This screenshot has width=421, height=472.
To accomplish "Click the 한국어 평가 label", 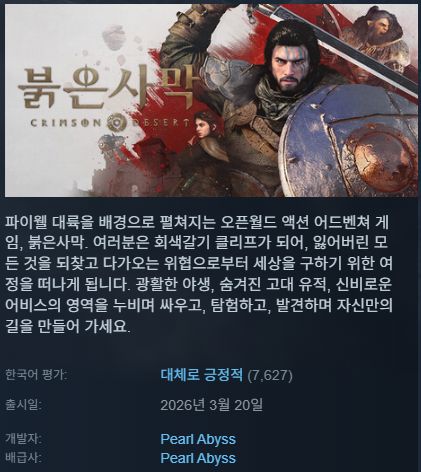I will click(36, 375).
